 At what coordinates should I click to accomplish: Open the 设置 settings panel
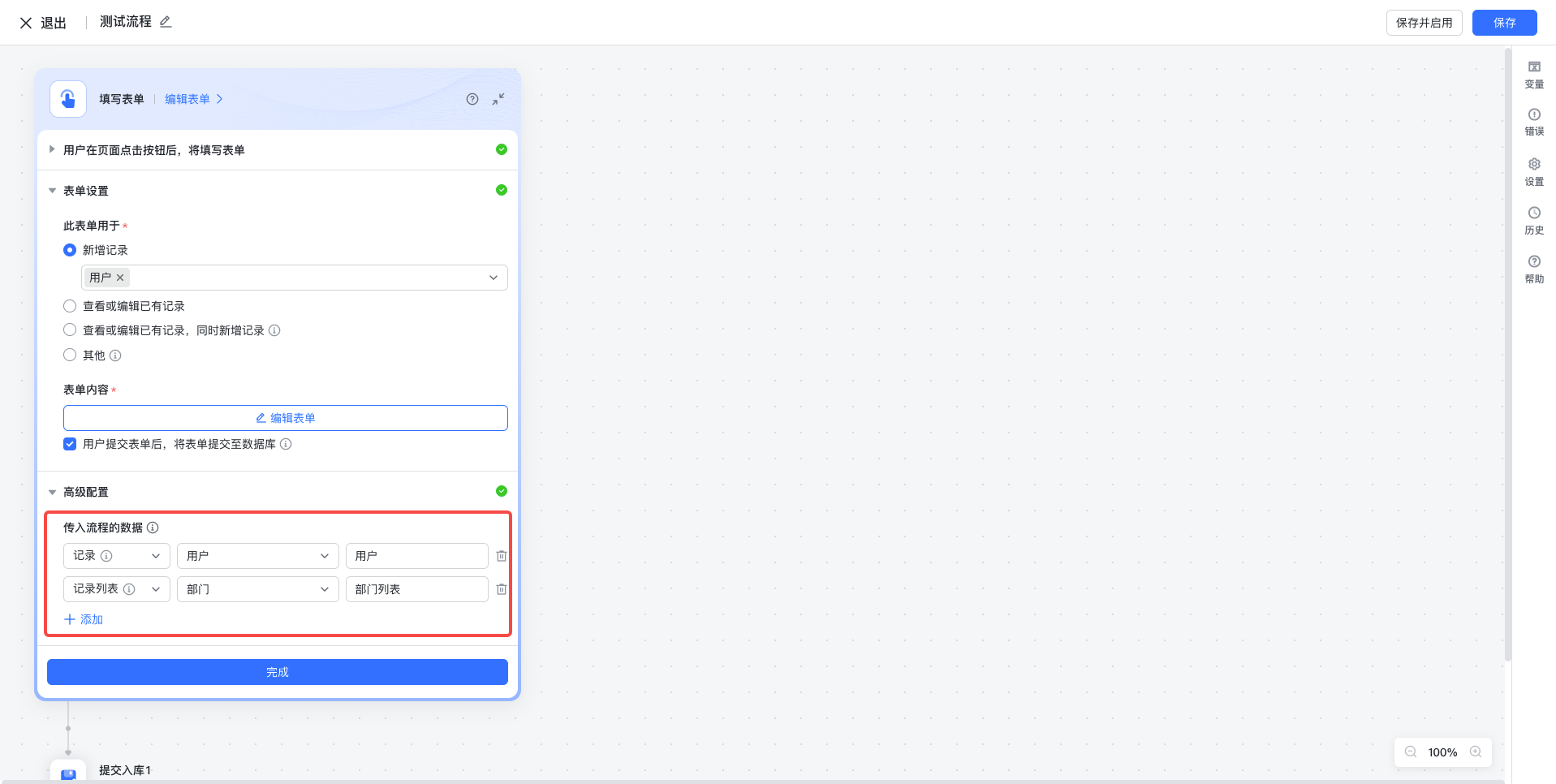(x=1534, y=172)
